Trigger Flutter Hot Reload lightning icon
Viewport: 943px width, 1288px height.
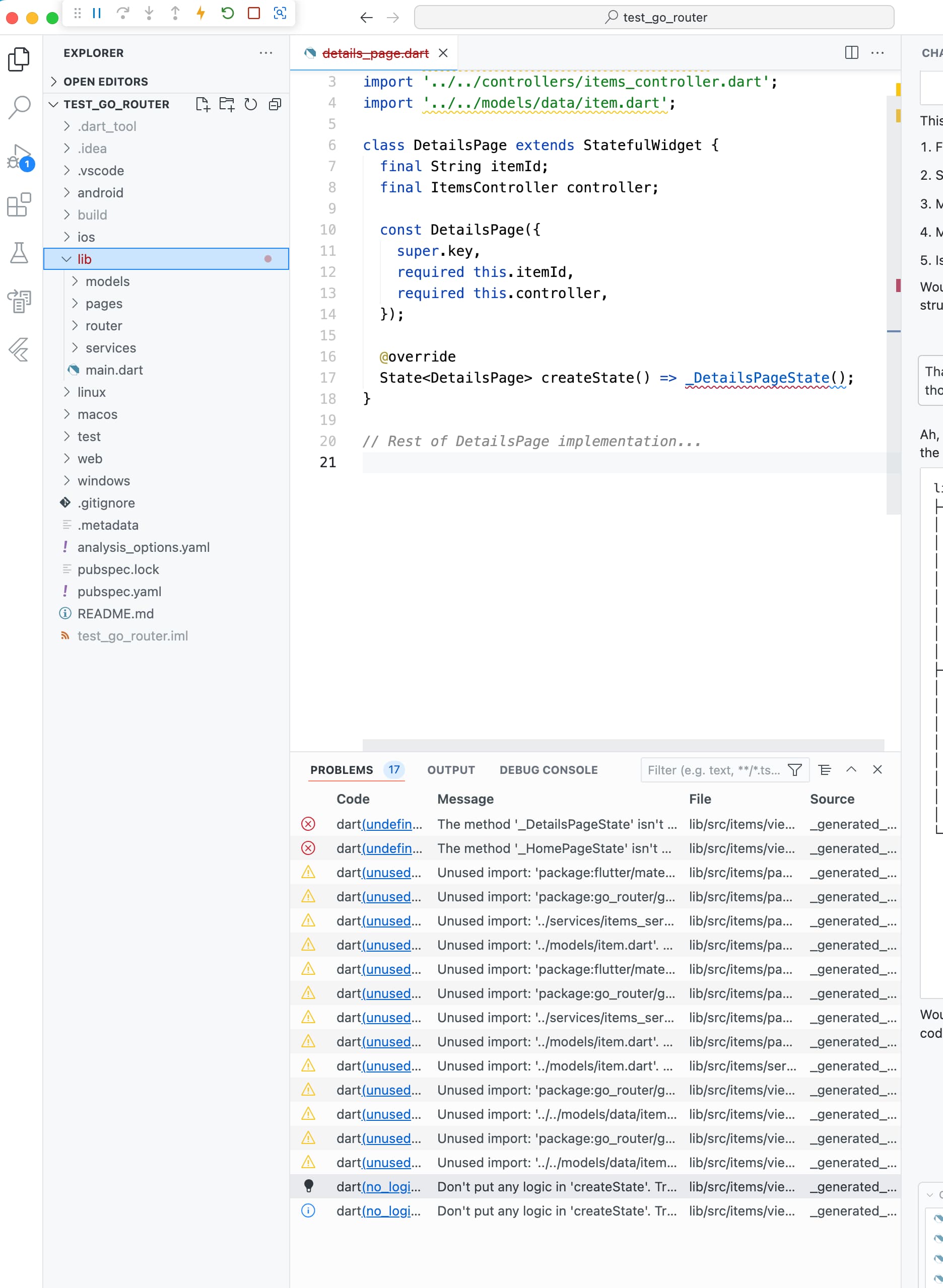coord(200,13)
